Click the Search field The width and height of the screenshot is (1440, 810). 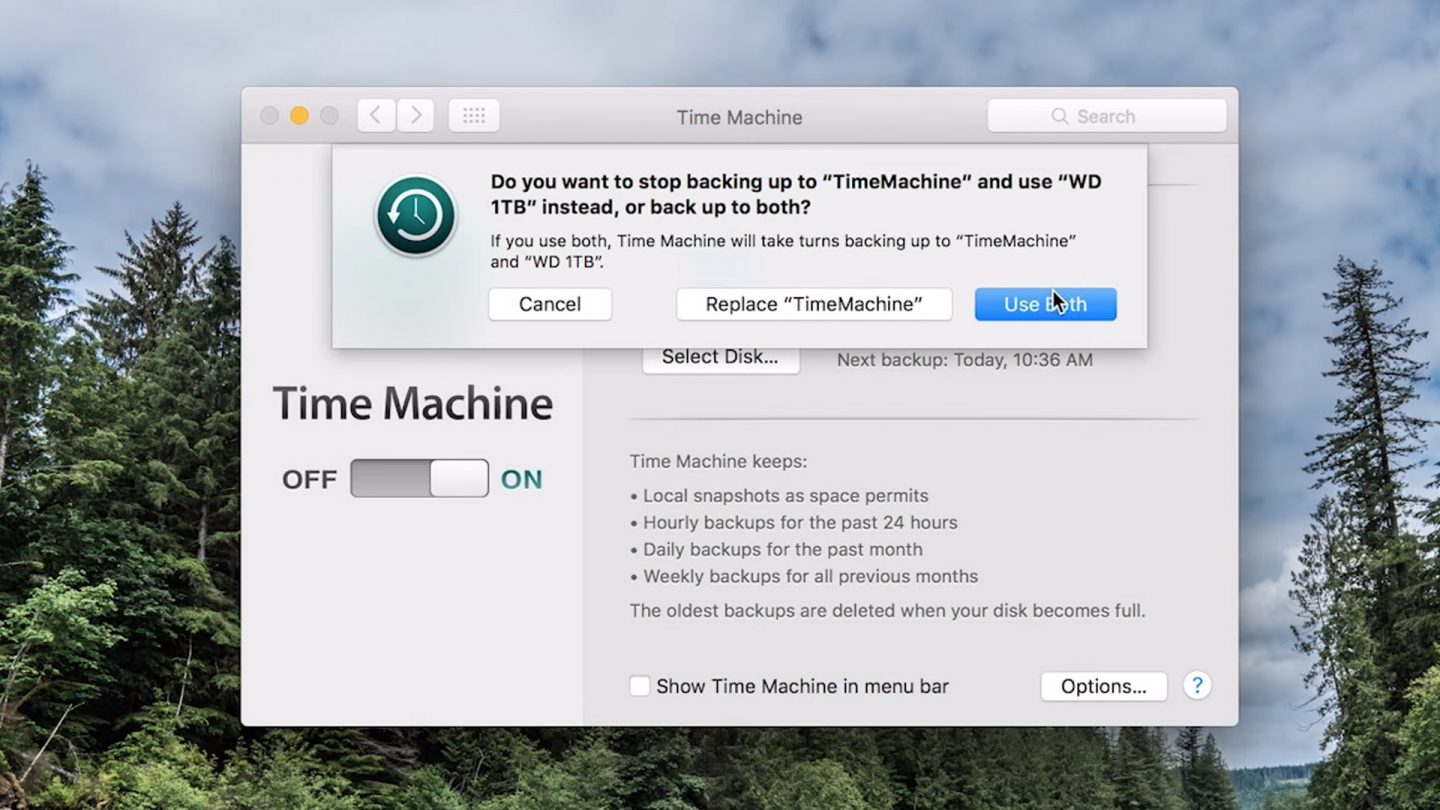tap(1107, 116)
